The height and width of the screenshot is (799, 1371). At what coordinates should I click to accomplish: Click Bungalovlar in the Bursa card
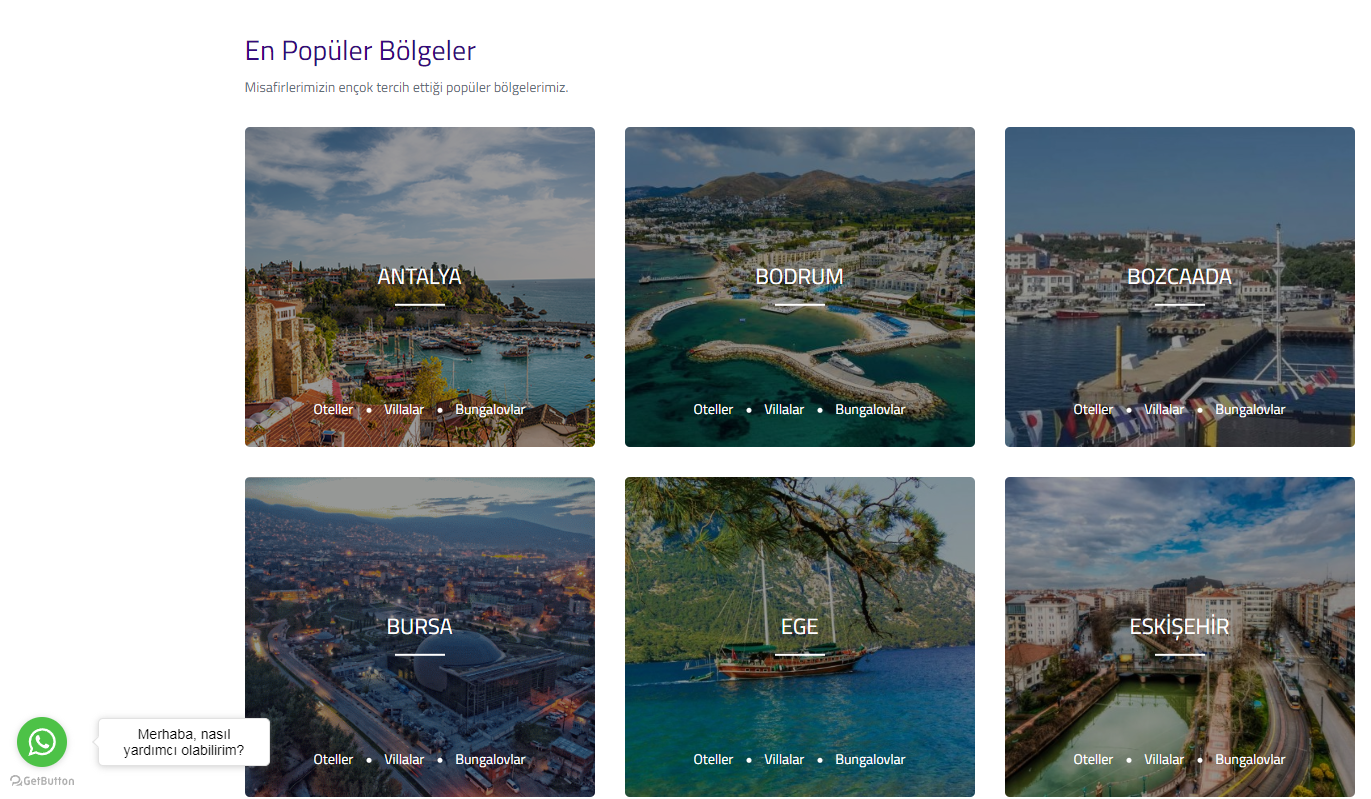(x=490, y=759)
